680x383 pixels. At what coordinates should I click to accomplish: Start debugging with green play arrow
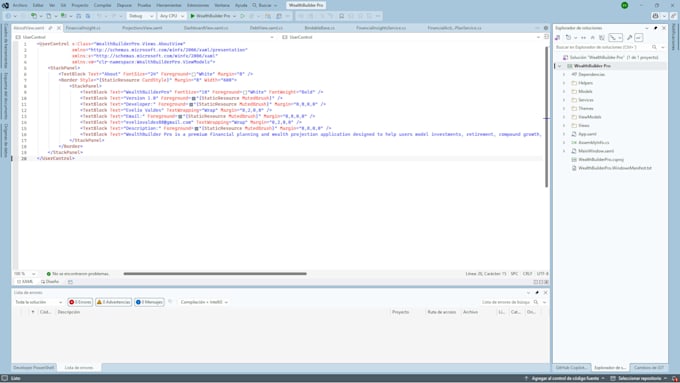[193, 16]
